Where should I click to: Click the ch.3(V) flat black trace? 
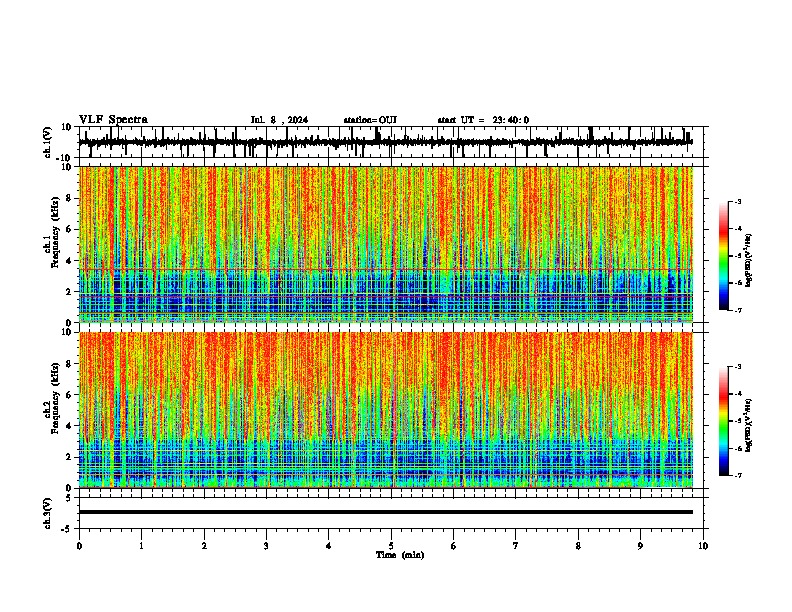pos(386,512)
